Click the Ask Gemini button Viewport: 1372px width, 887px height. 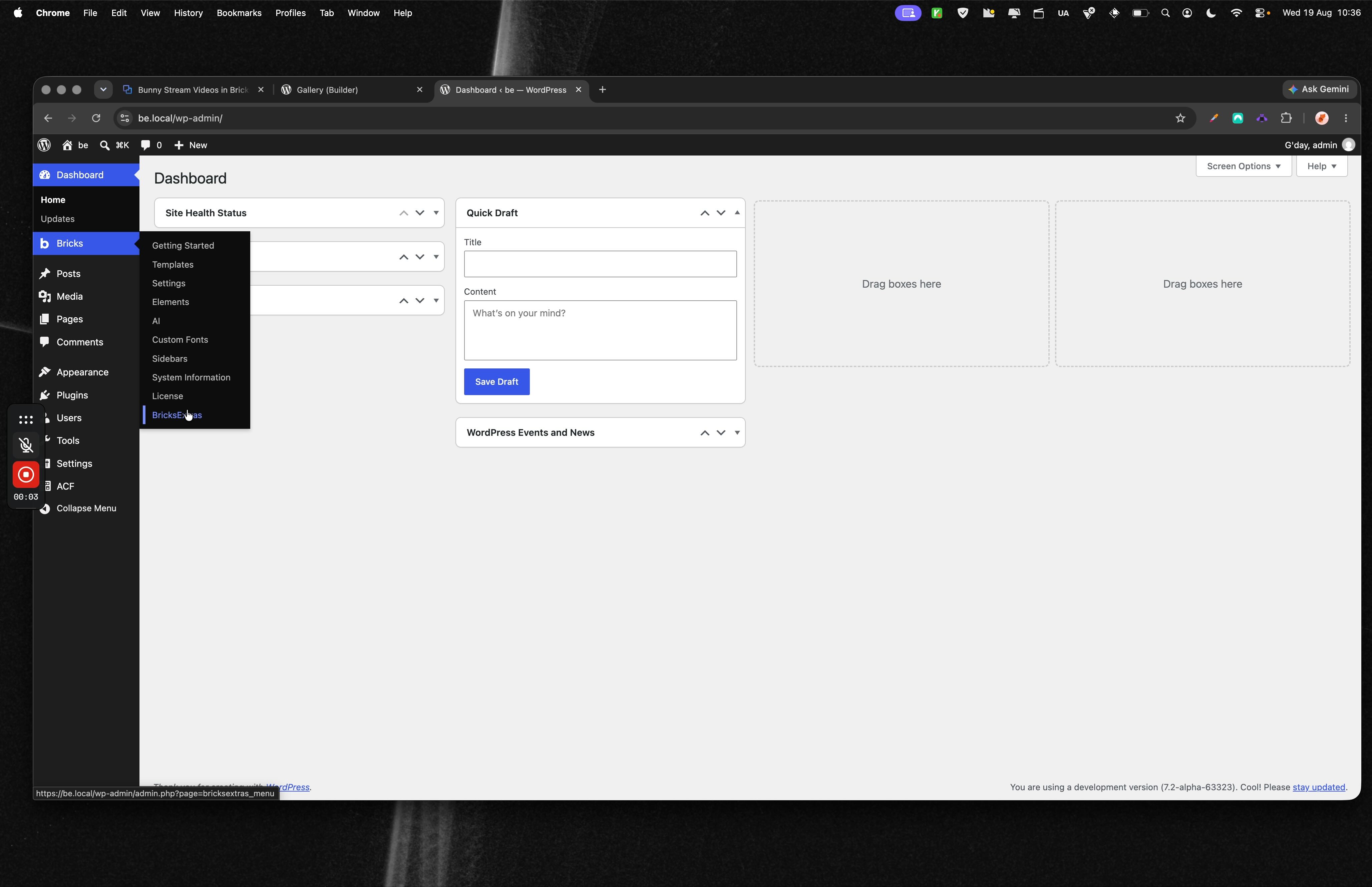[1319, 89]
